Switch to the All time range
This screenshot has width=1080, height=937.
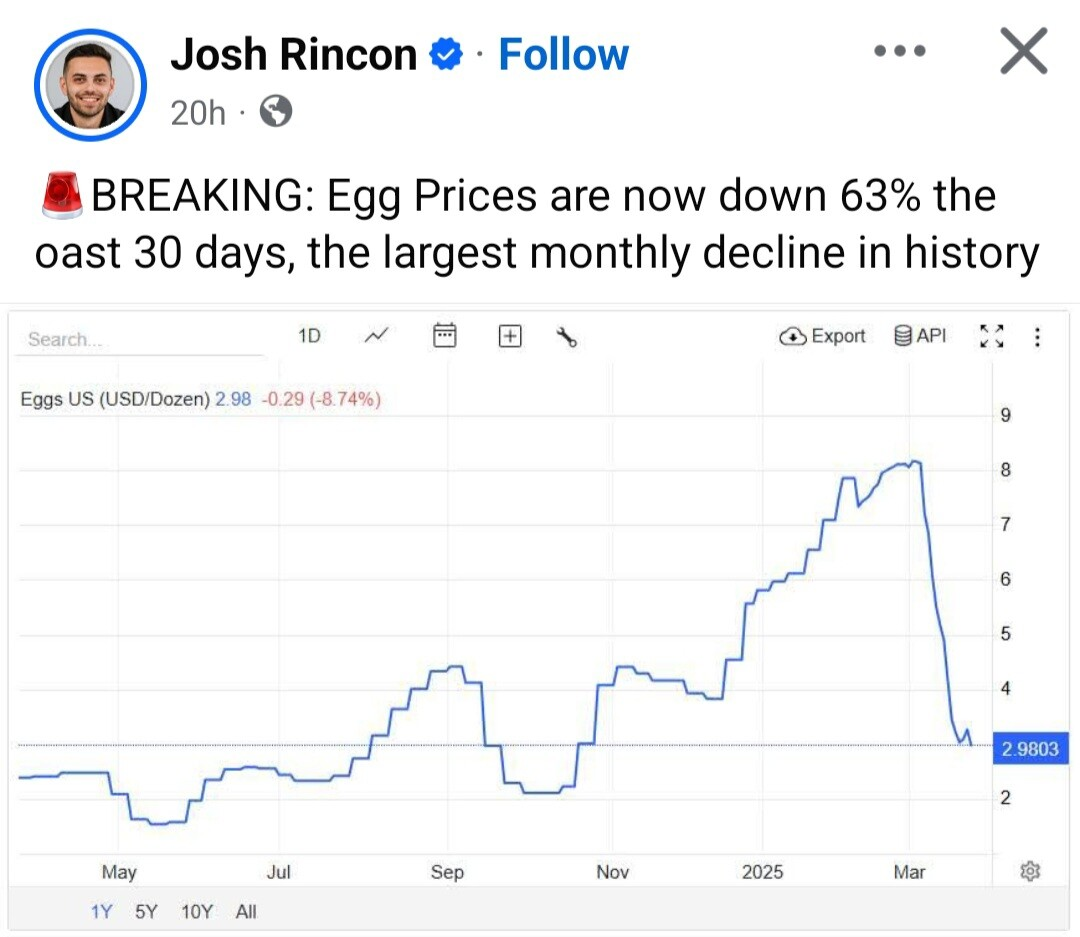(246, 911)
